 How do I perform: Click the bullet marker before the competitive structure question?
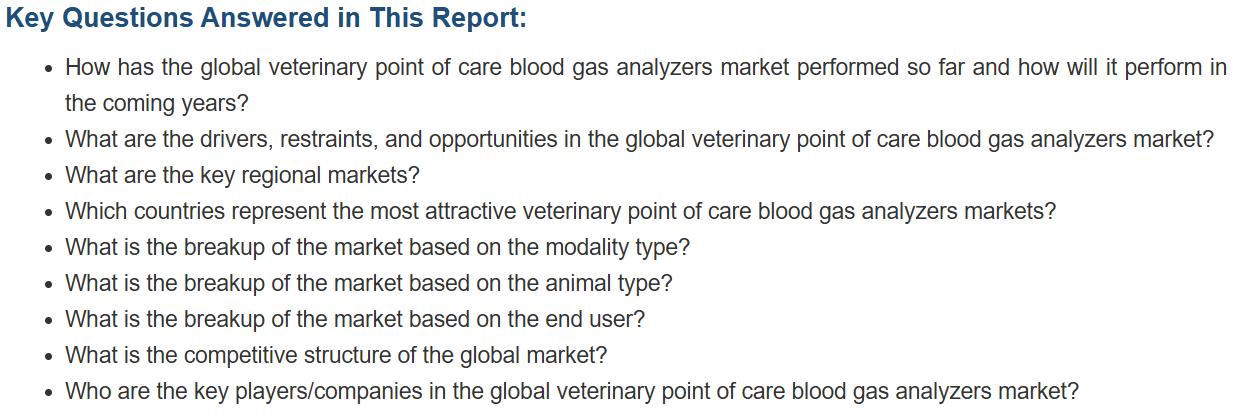50,357
